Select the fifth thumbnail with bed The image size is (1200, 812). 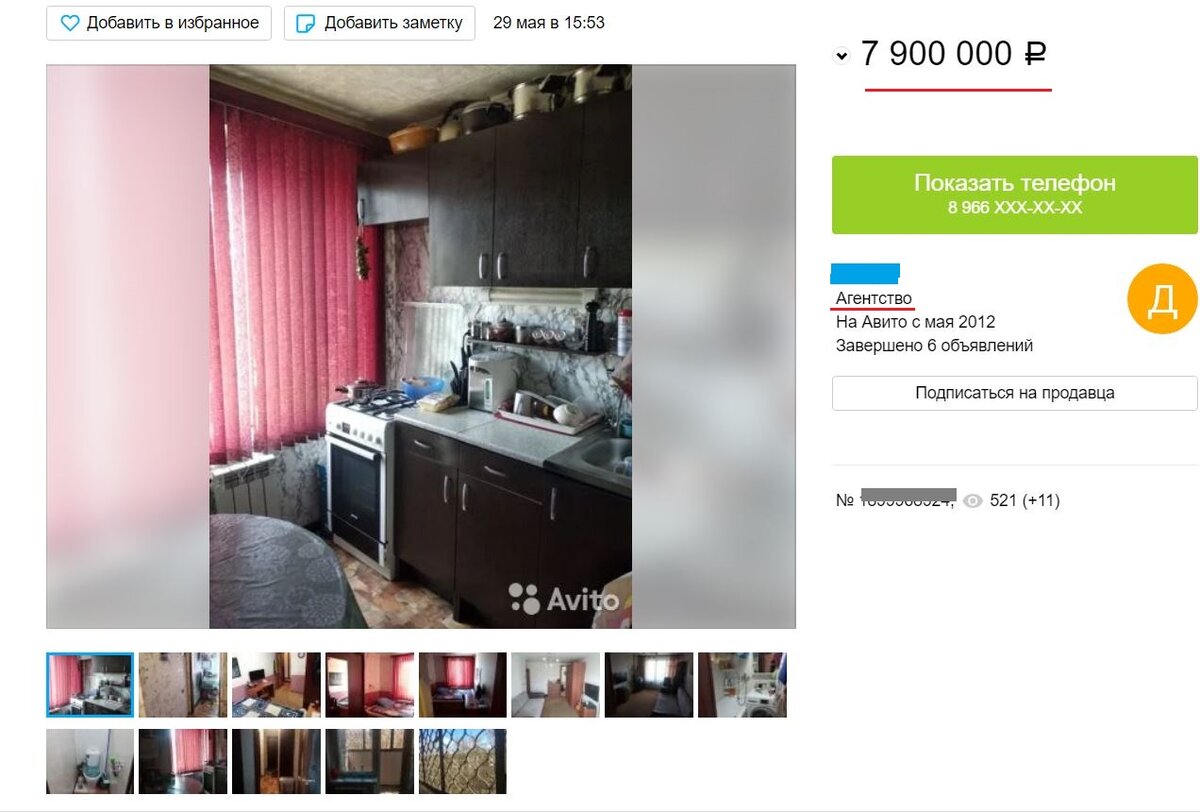tap(462, 685)
